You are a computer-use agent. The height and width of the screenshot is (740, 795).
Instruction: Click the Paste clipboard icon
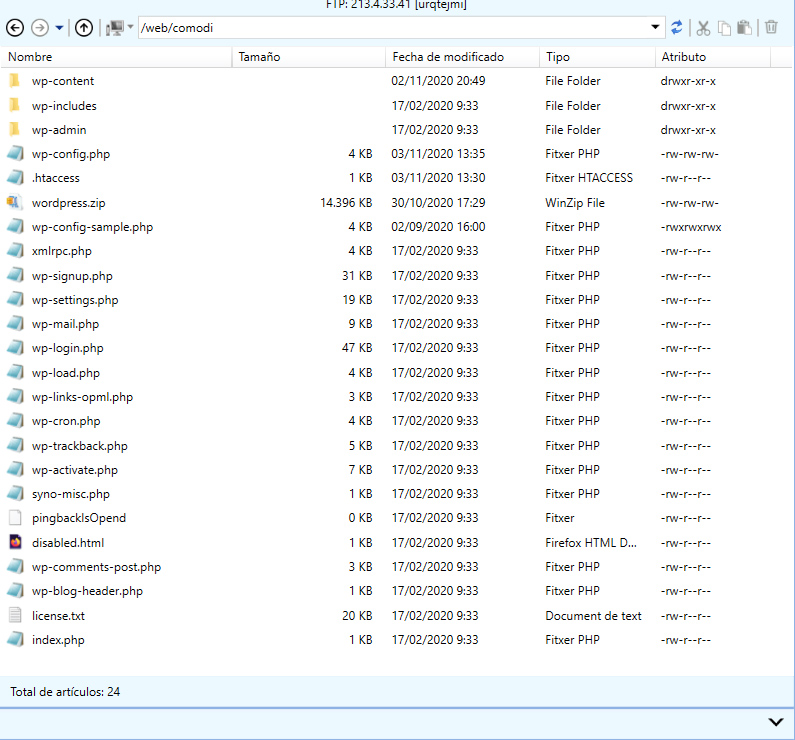pos(746,28)
